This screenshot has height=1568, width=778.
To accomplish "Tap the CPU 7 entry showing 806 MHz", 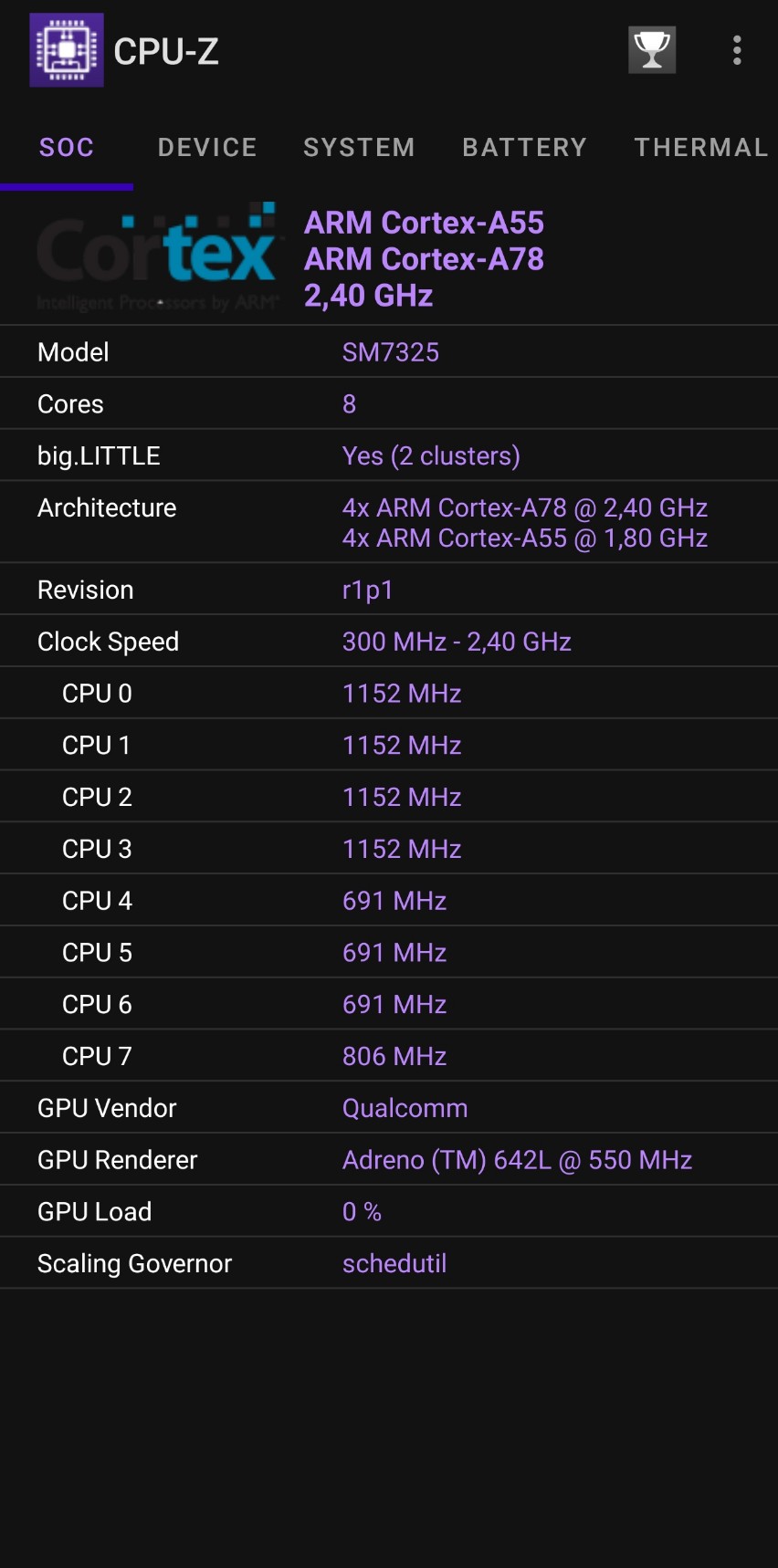I will click(389, 1056).
